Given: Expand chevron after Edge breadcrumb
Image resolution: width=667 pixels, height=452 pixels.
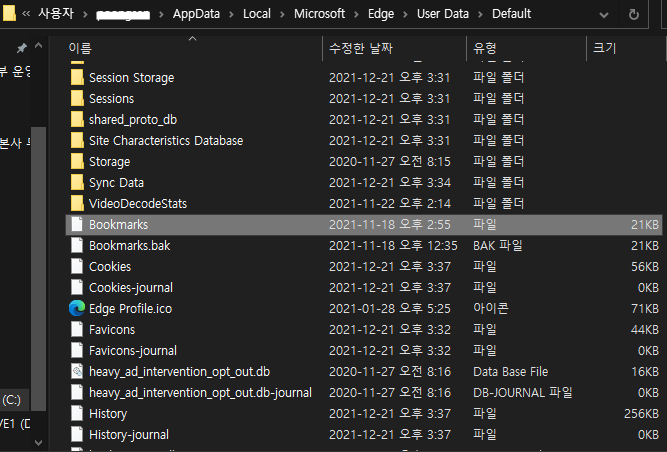Looking at the screenshot, I should [405, 14].
